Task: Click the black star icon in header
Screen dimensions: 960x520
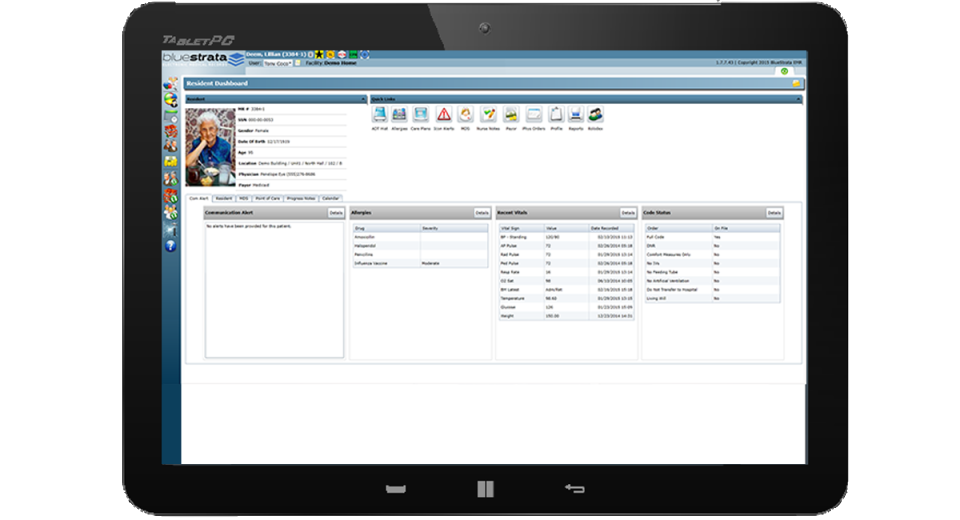Action: [x=319, y=55]
